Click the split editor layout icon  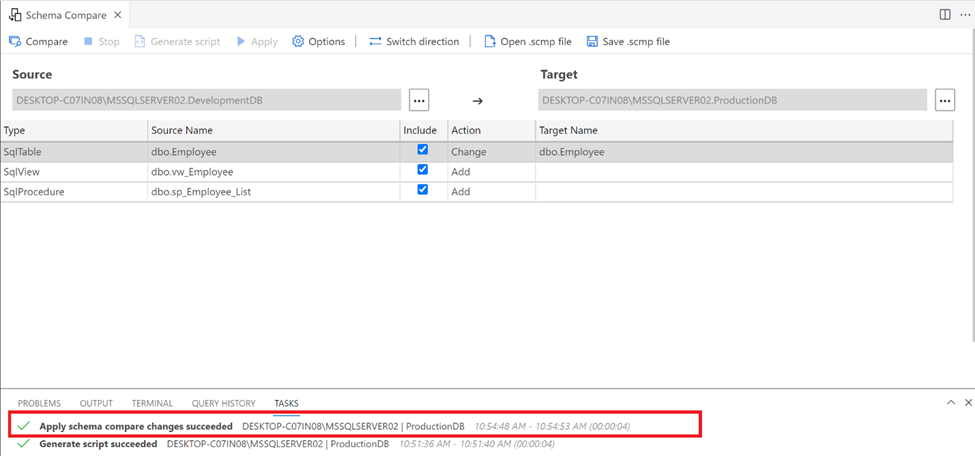[x=945, y=15]
